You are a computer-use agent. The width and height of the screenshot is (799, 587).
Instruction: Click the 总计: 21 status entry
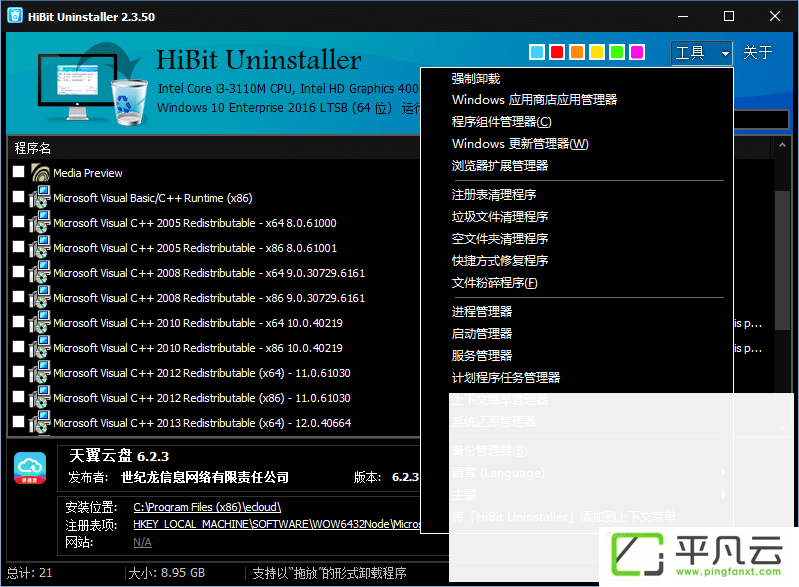pos(29,573)
